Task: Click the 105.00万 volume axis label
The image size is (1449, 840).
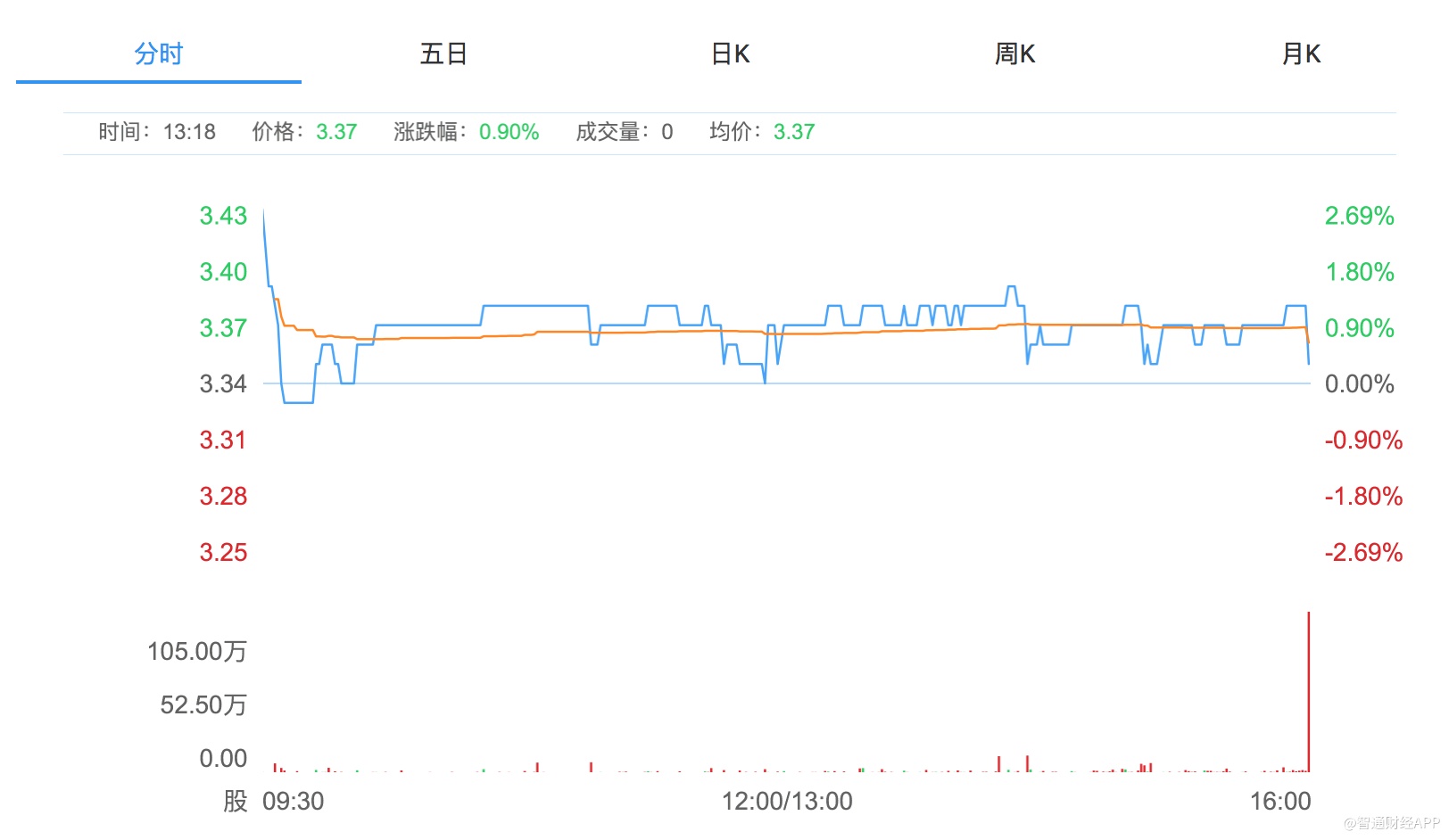Action: coord(197,652)
